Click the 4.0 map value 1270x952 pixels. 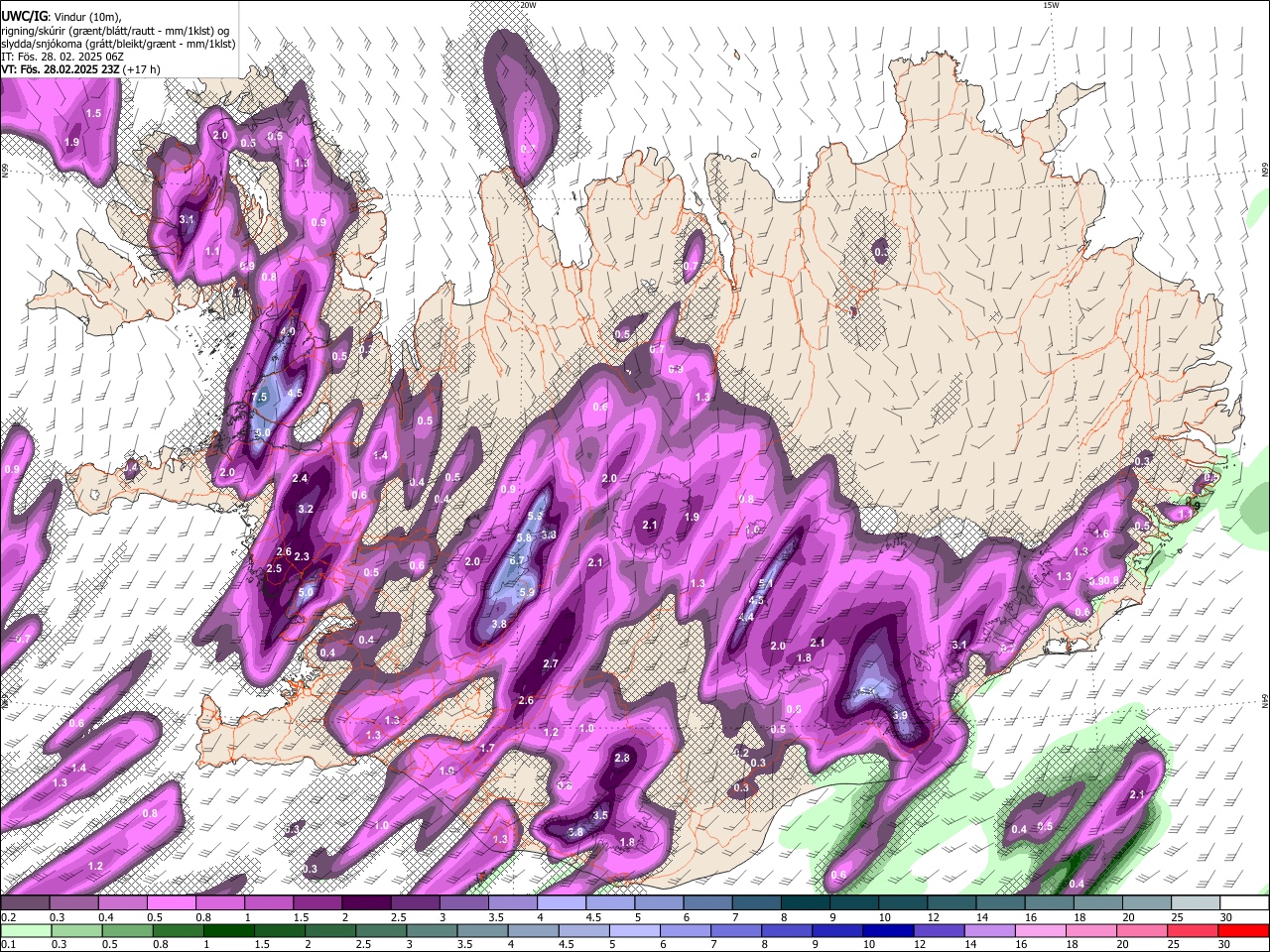pos(288,330)
